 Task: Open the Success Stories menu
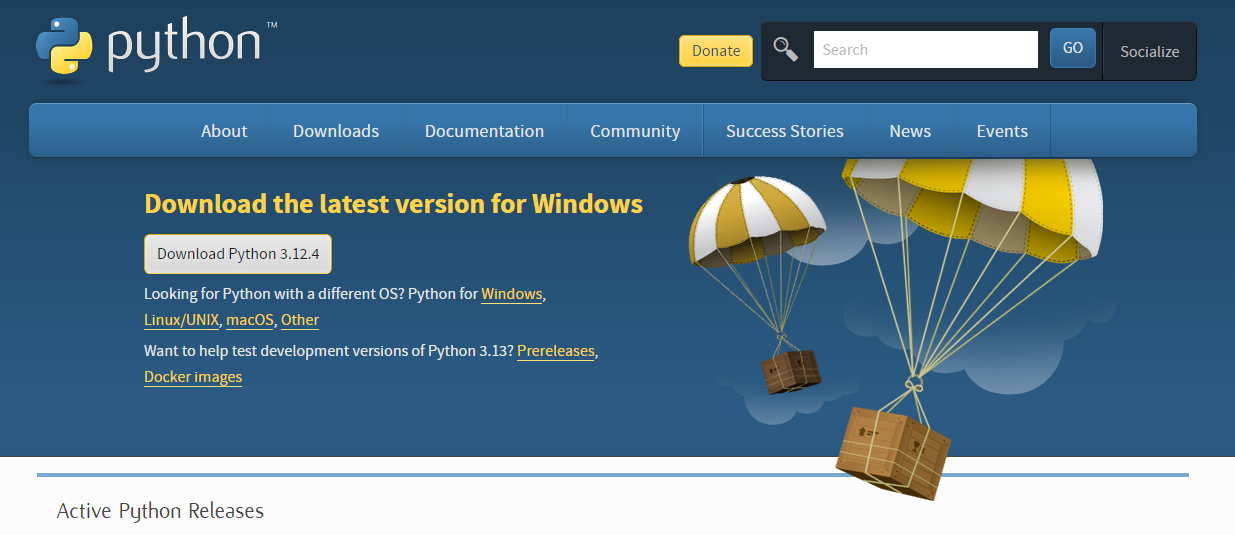(785, 131)
